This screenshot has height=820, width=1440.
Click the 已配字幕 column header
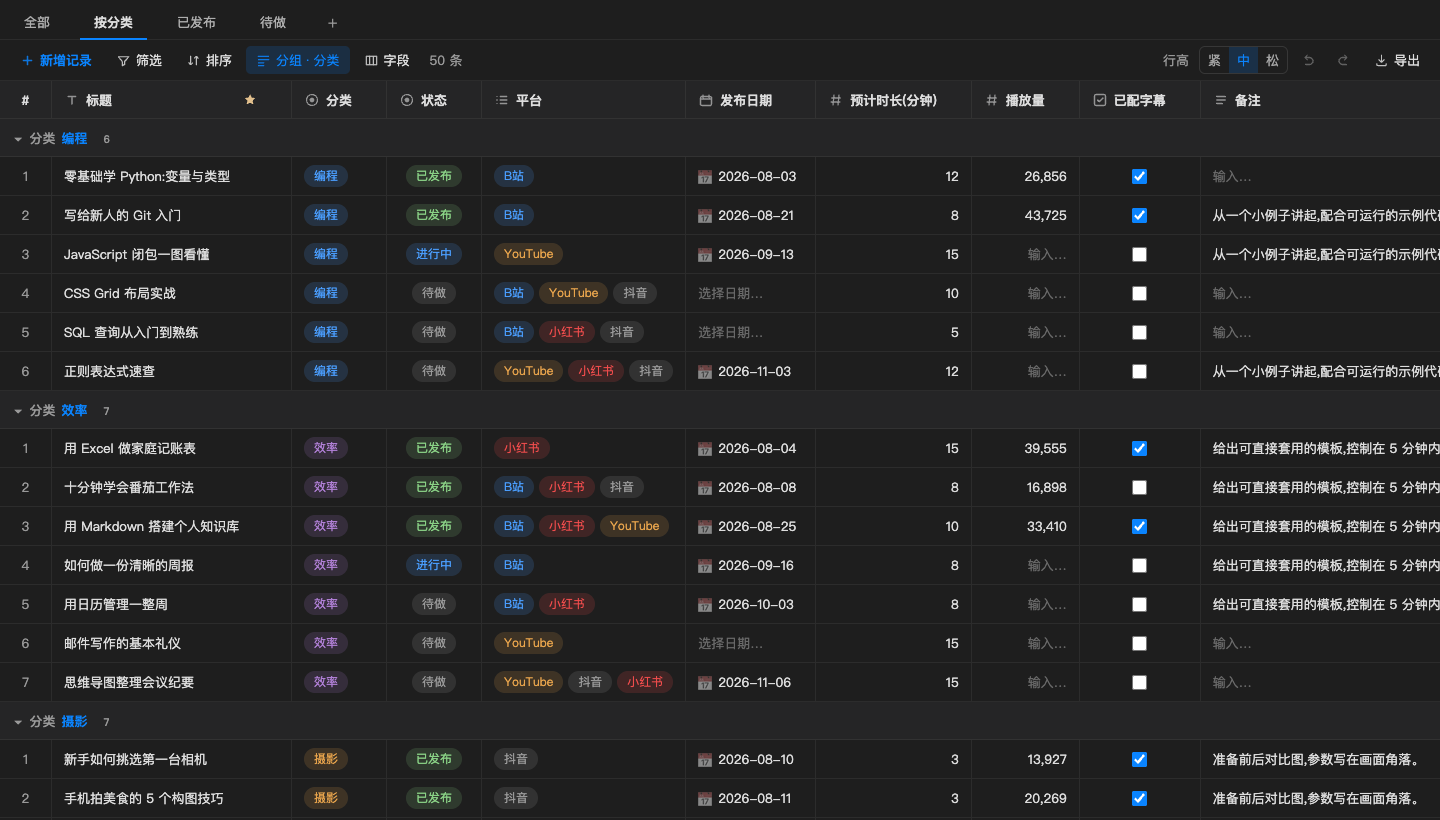(x=1140, y=100)
